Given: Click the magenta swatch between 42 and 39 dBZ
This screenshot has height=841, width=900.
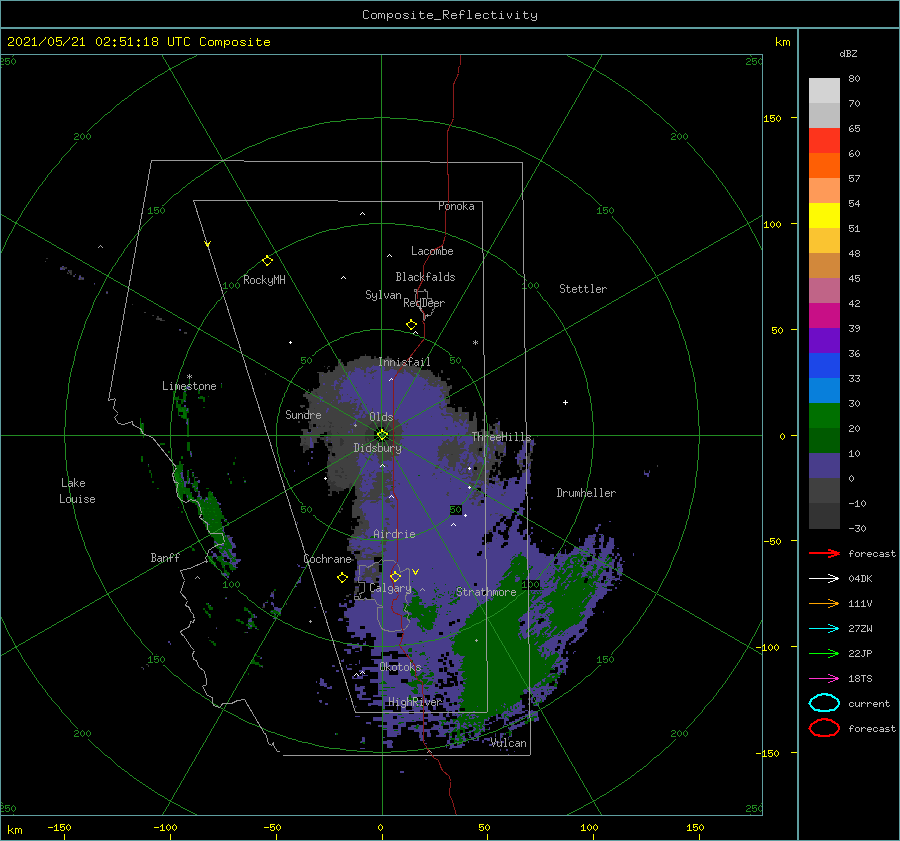Looking at the screenshot, I should (x=824, y=316).
